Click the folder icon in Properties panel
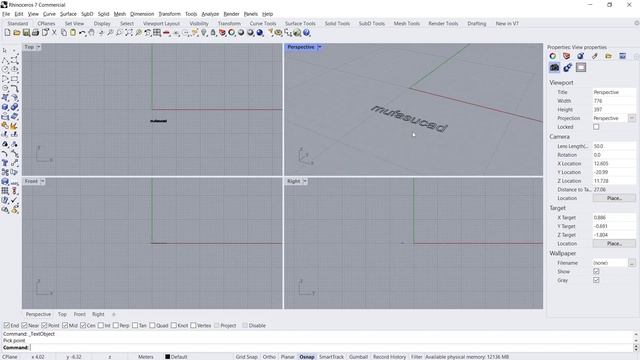 pos(609,56)
